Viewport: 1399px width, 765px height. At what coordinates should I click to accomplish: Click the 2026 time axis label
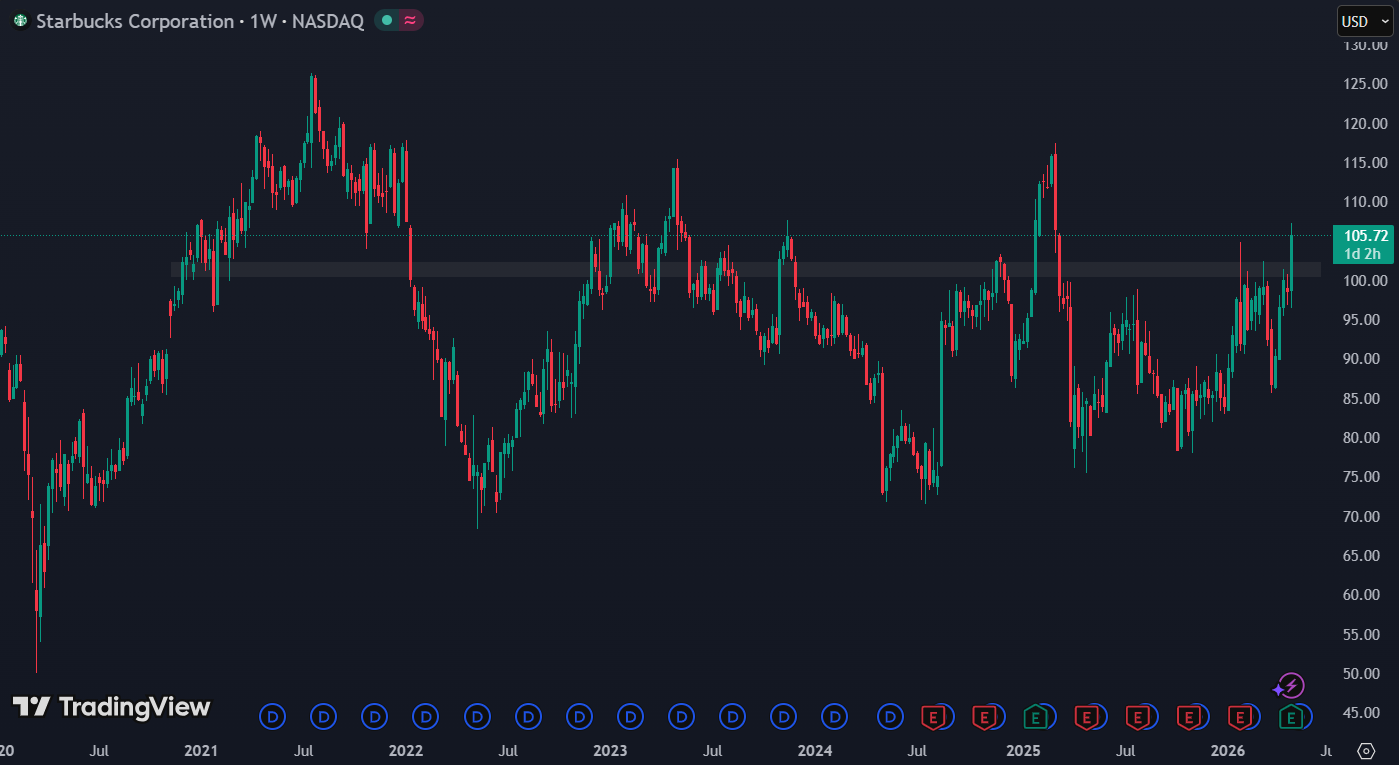[1227, 750]
